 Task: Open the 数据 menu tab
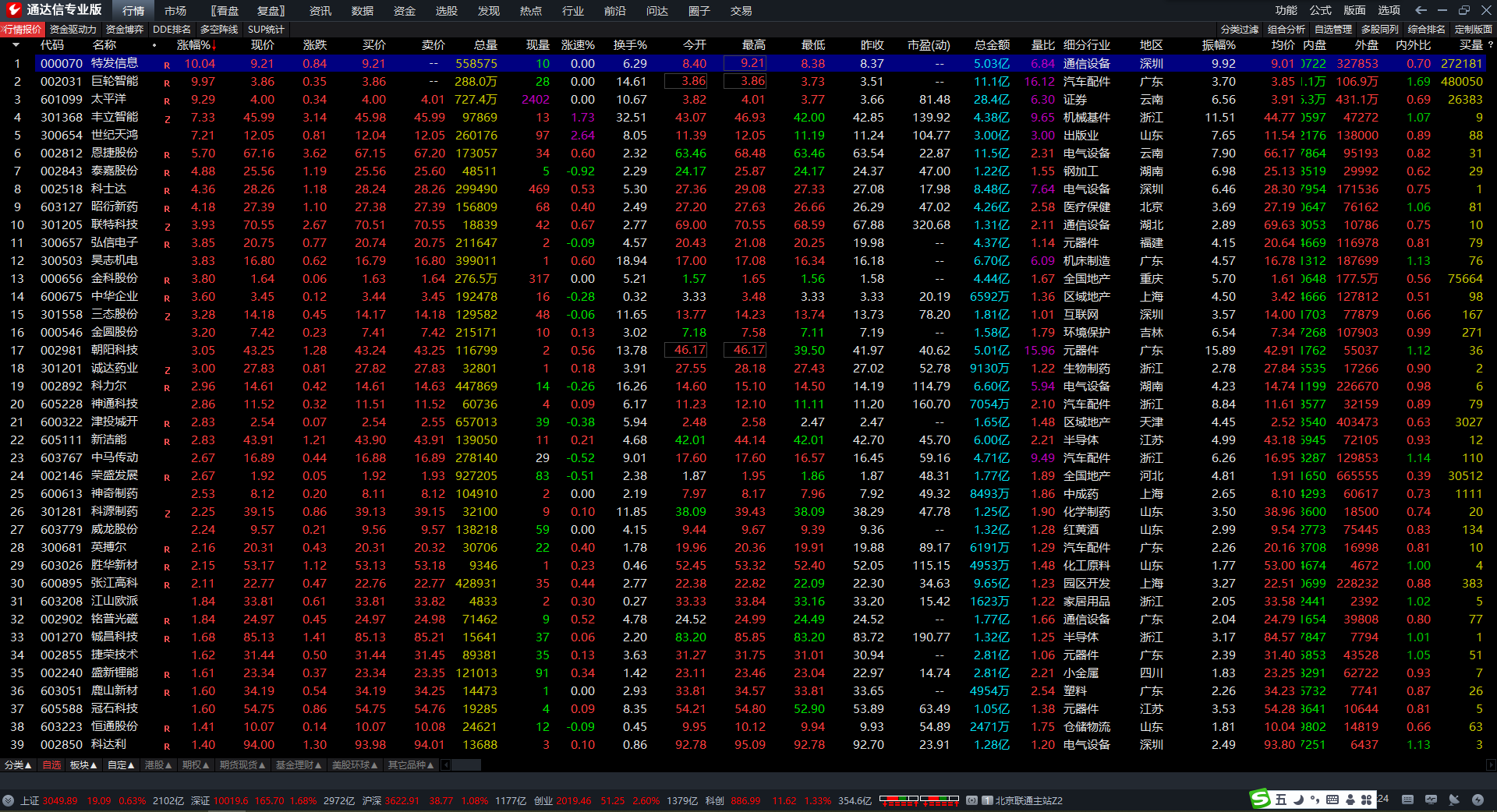[x=363, y=11]
